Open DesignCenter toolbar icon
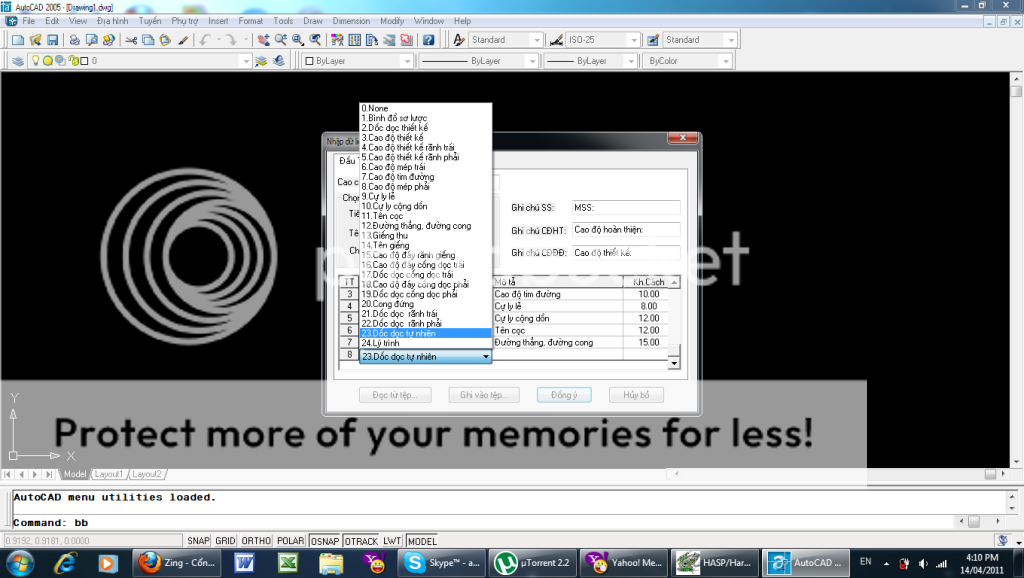Viewport: 1024px width, 578px height. coord(355,40)
